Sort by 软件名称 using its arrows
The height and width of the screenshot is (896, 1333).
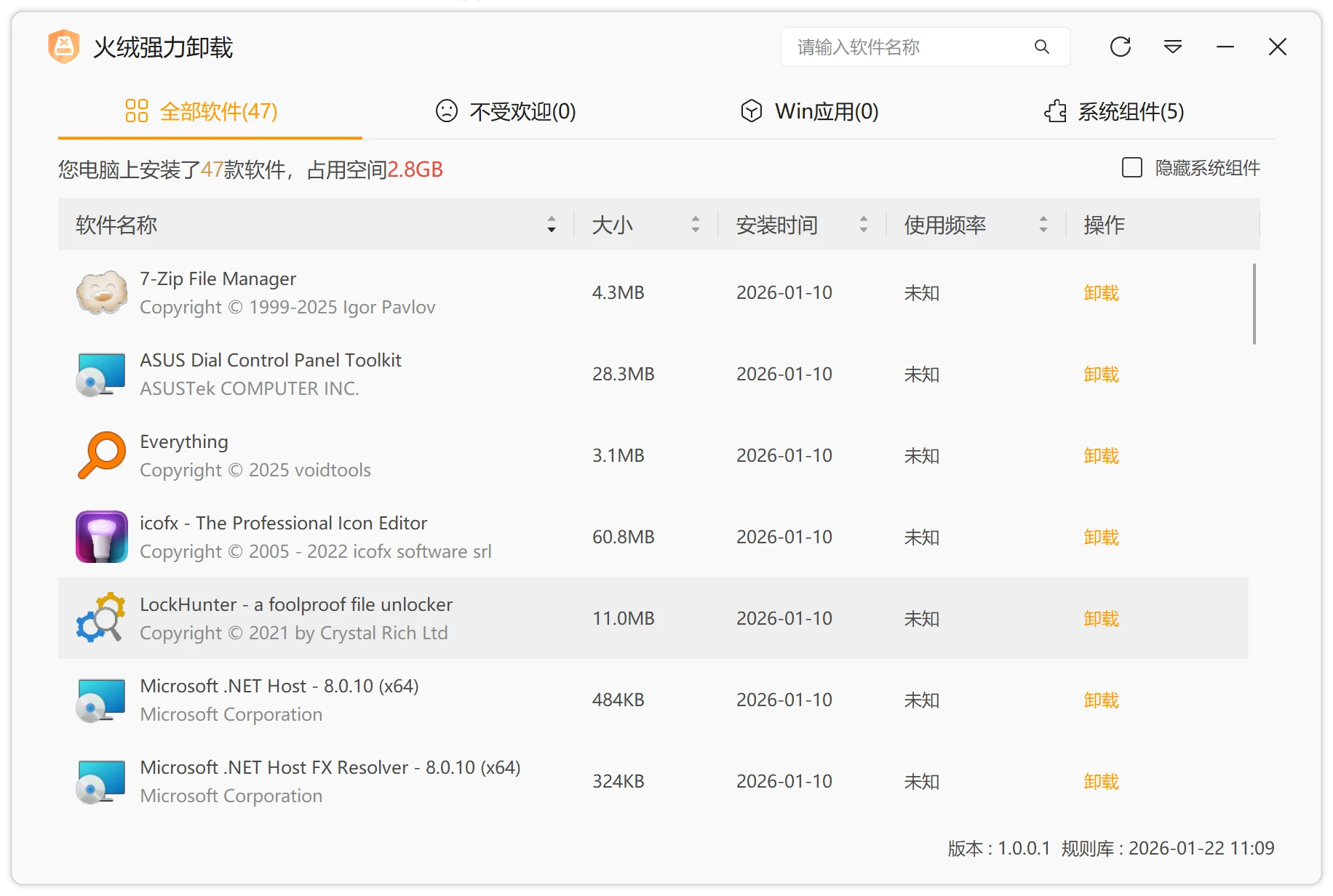tap(552, 225)
